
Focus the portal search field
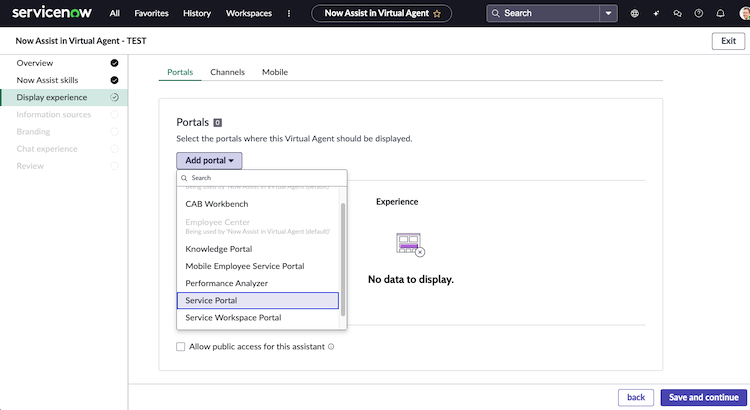(262, 178)
